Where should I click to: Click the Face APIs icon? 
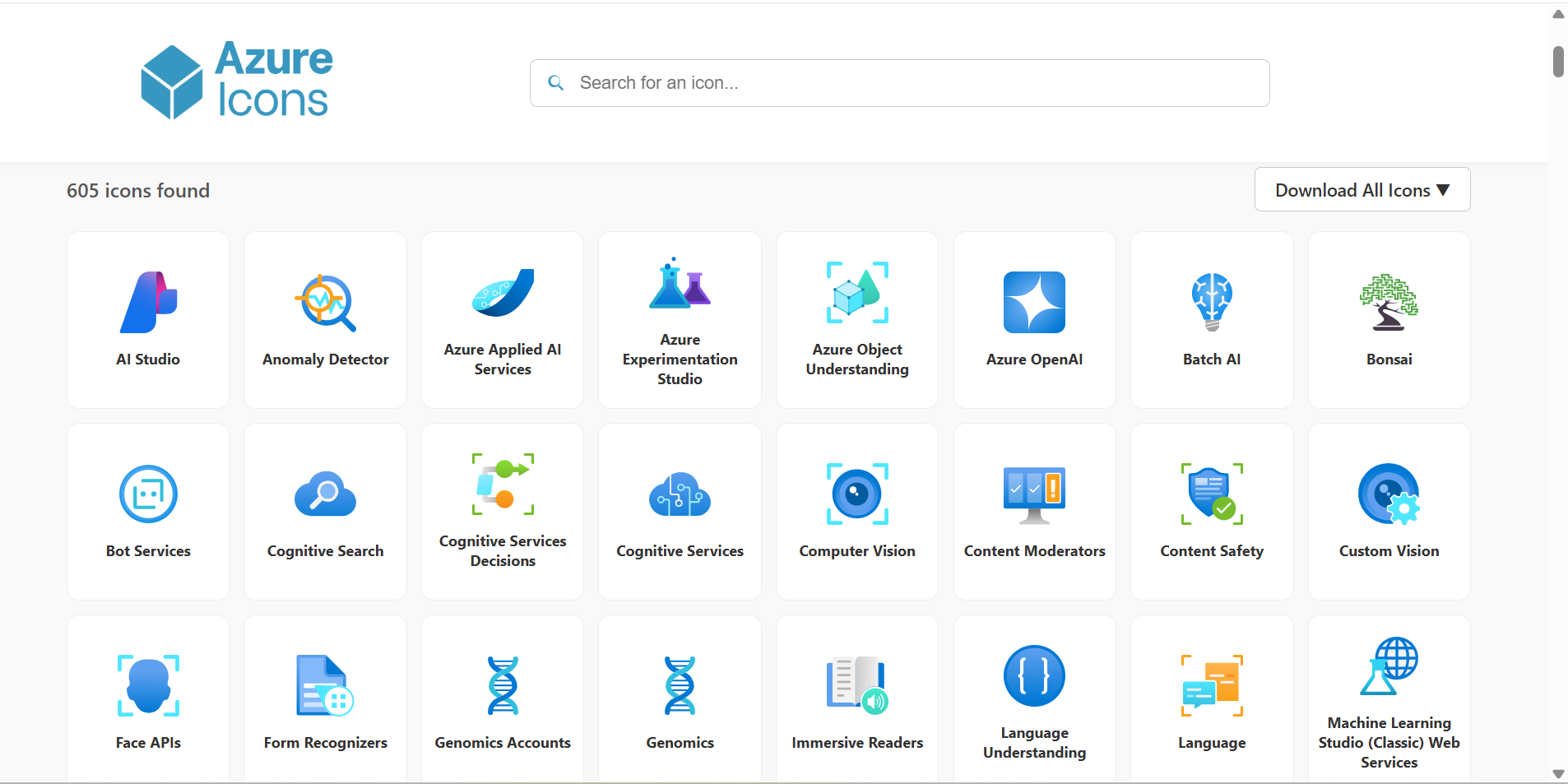148,698
